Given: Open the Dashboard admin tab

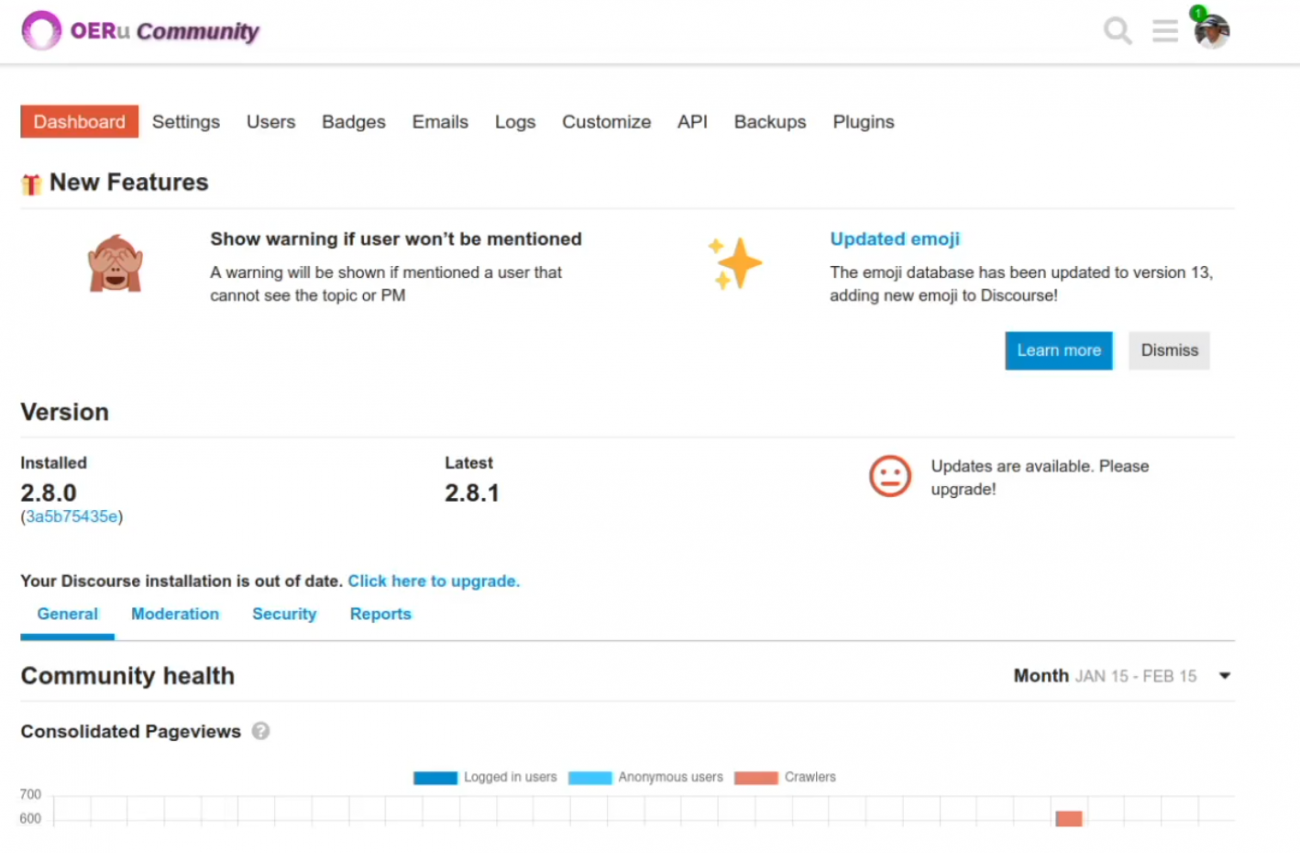Looking at the screenshot, I should [79, 122].
